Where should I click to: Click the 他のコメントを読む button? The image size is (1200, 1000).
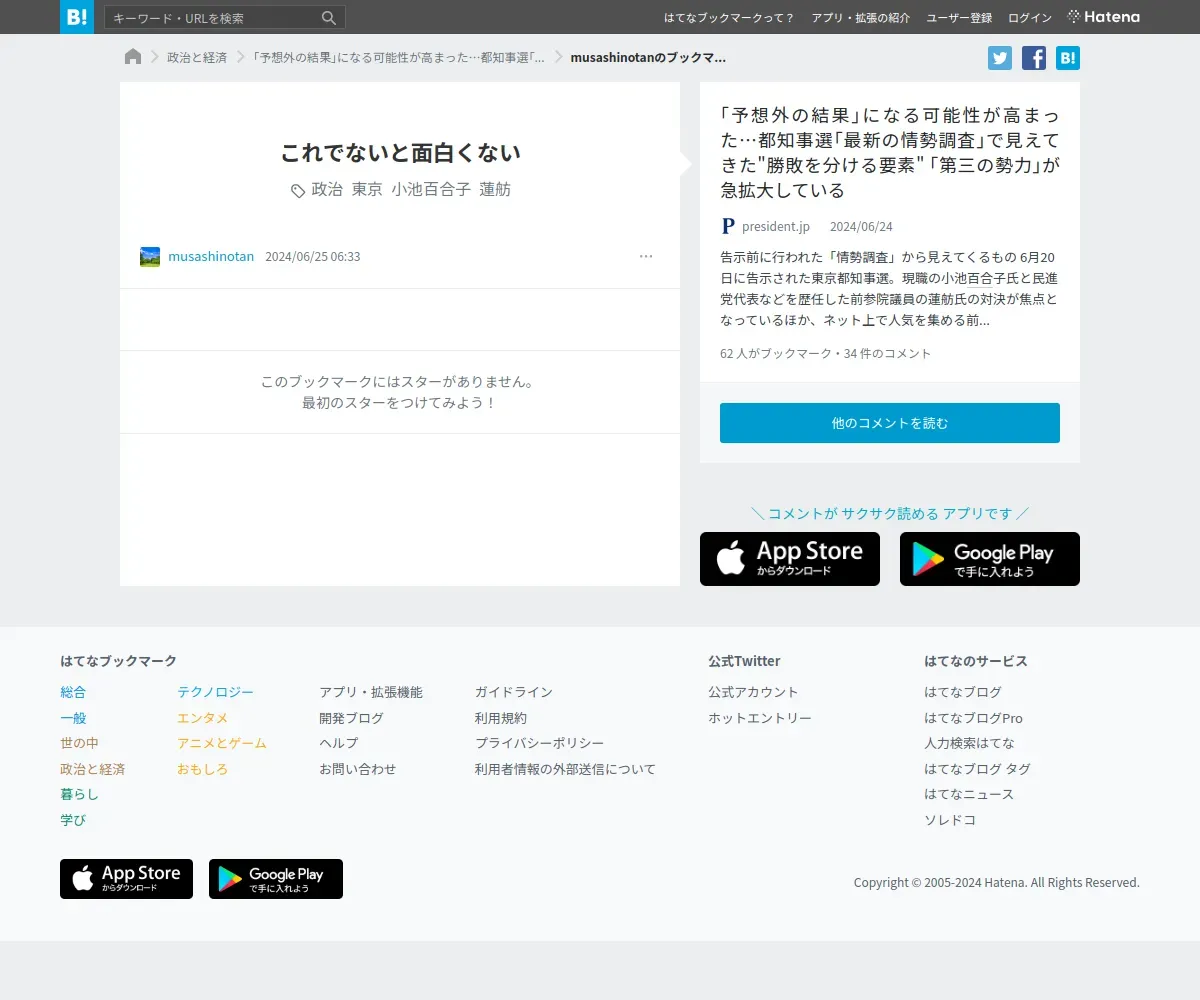(x=890, y=423)
